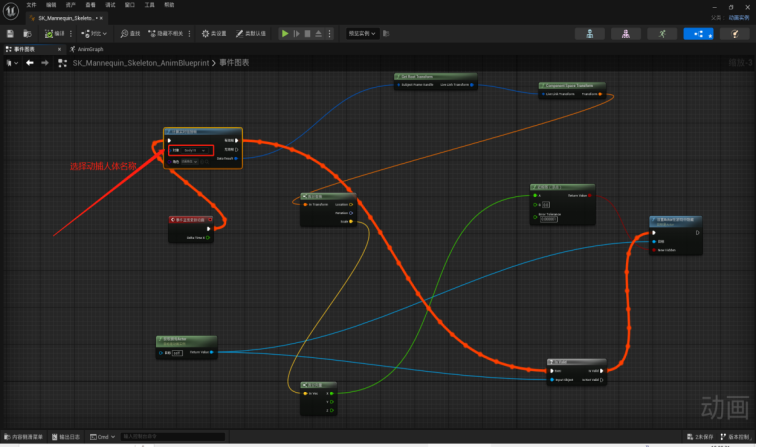Switch to the AnimGraph tab
The height and width of the screenshot is (447, 757).
coord(86,49)
